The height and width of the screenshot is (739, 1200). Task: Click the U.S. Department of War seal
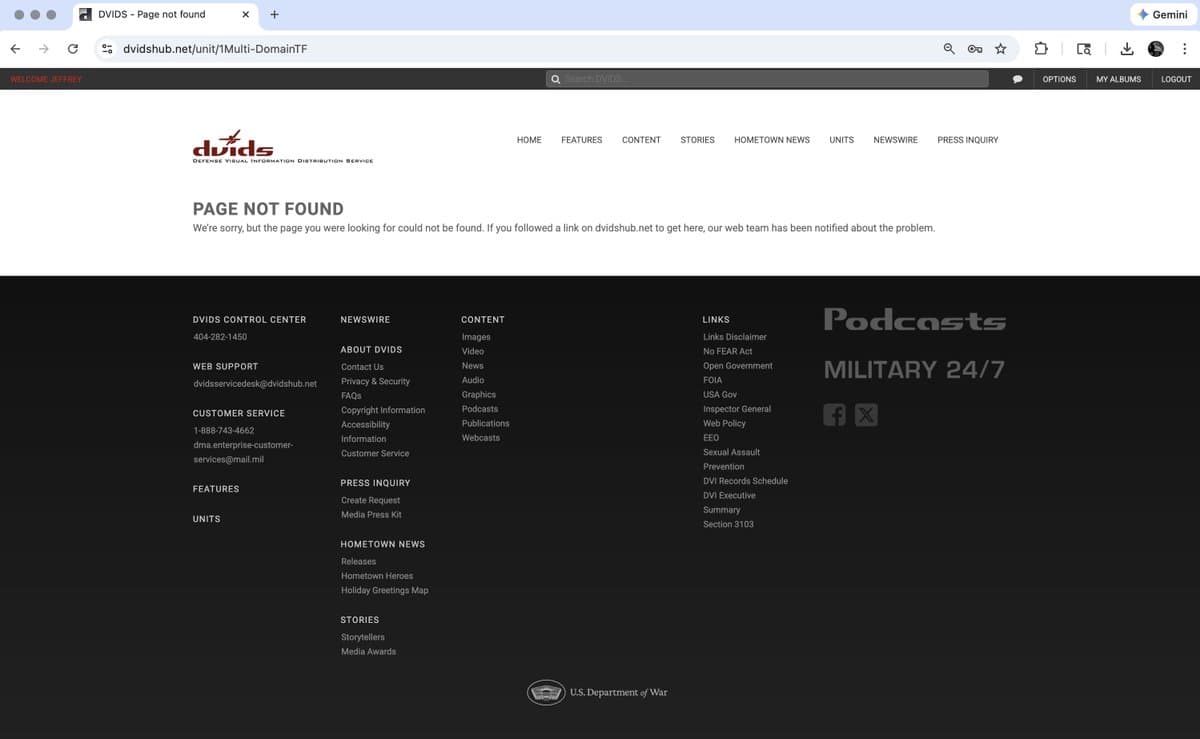click(x=546, y=691)
